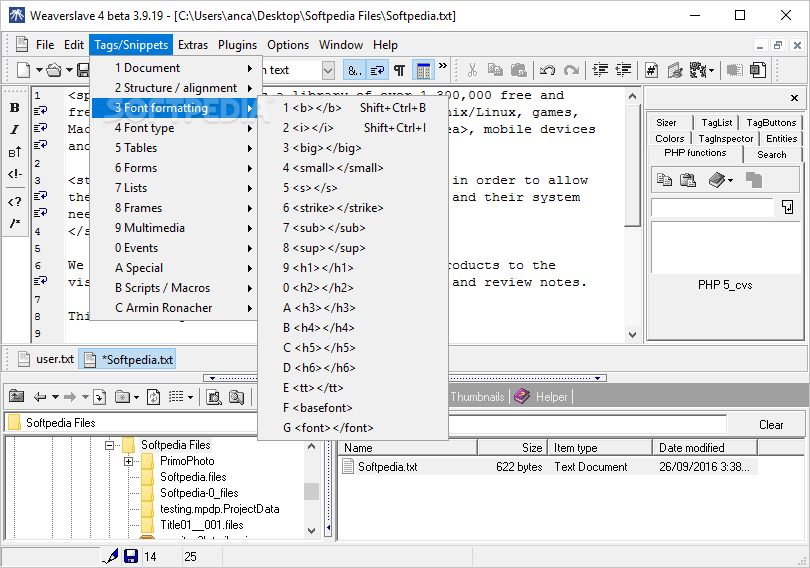The width and height of the screenshot is (810, 568).
Task: Open dropdown arrow next to gears icon
Action: tap(711, 70)
